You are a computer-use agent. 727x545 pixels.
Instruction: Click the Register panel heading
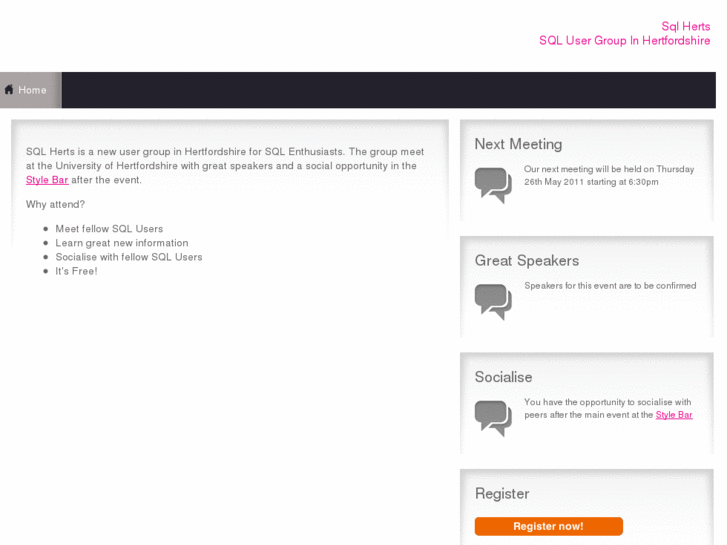pos(502,494)
